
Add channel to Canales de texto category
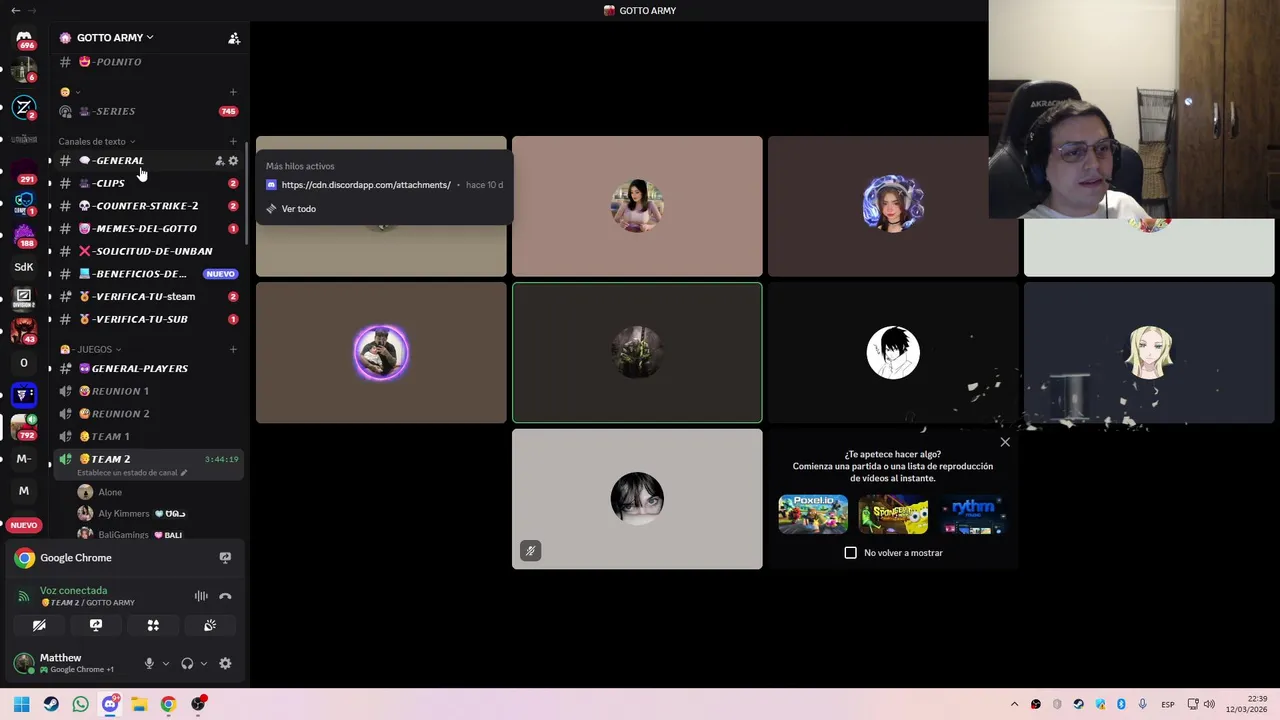[x=233, y=141]
